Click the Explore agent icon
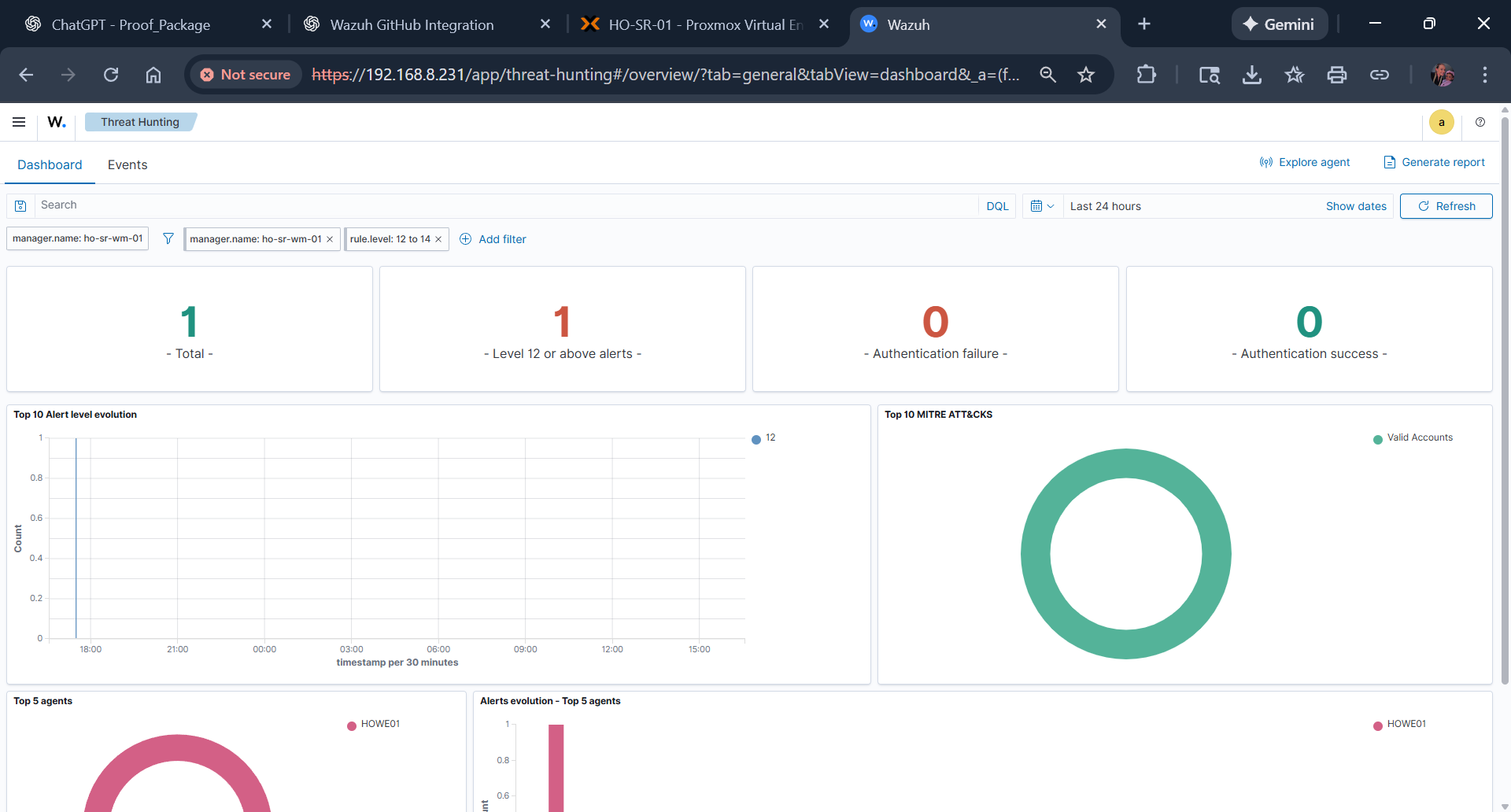The image size is (1511, 812). coord(1265,162)
